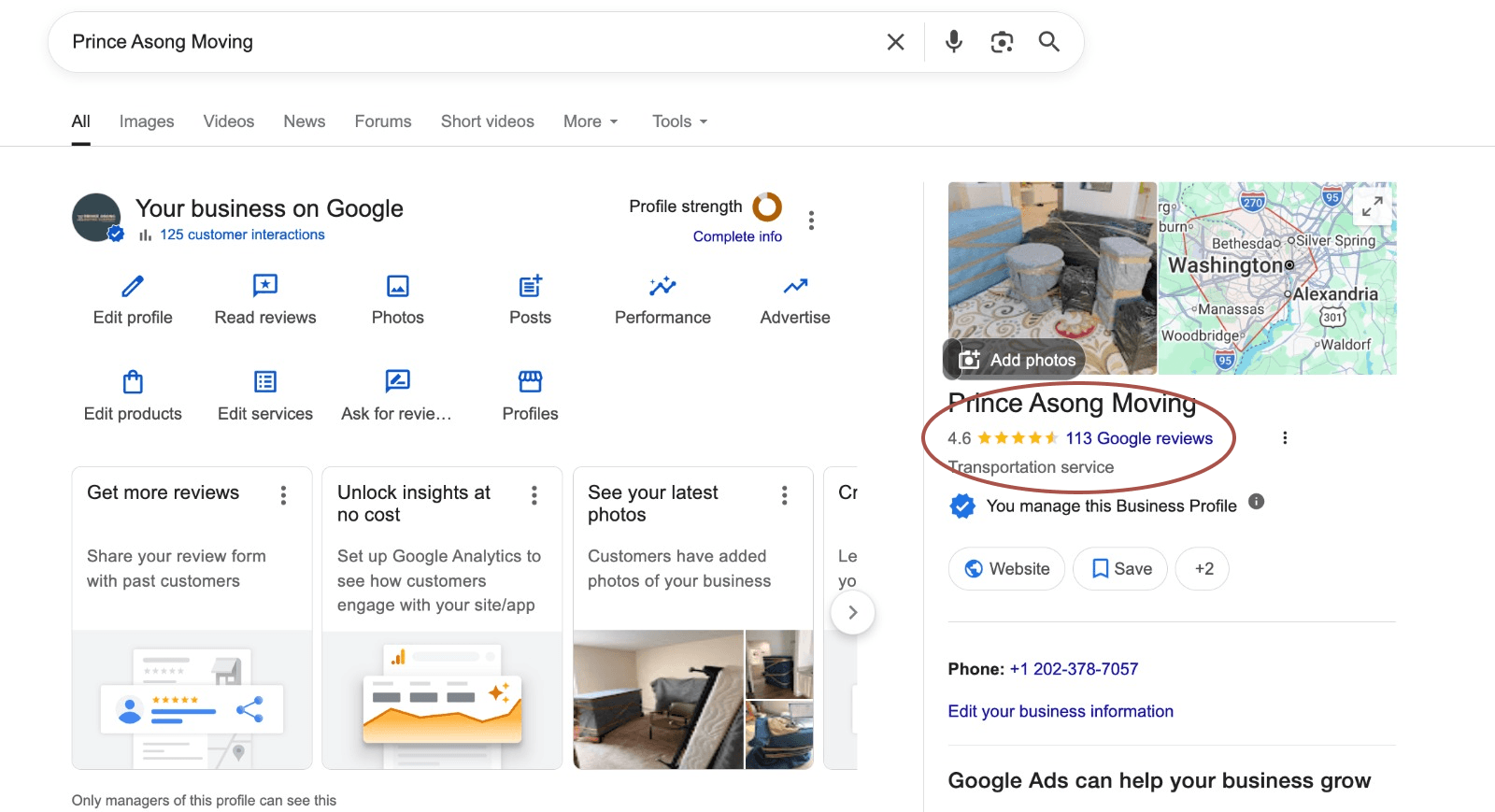This screenshot has height=812, width=1495.
Task: Expand the More search filters dropdown
Action: click(x=591, y=121)
